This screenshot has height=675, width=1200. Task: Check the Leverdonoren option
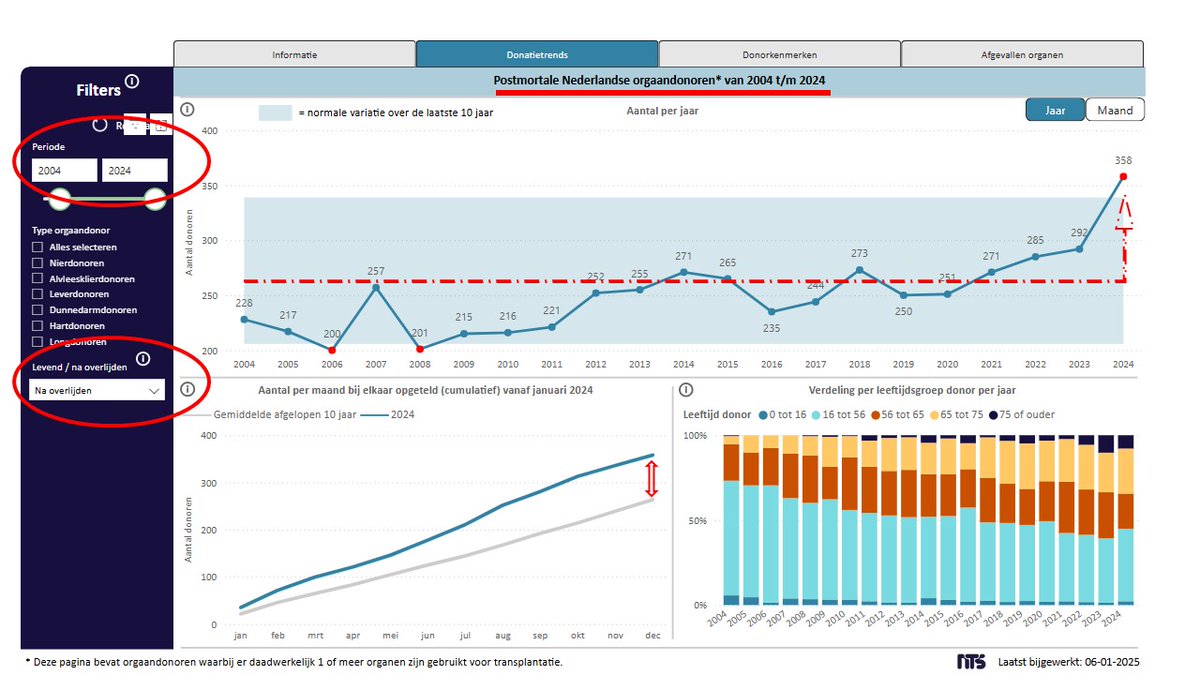coord(37,294)
